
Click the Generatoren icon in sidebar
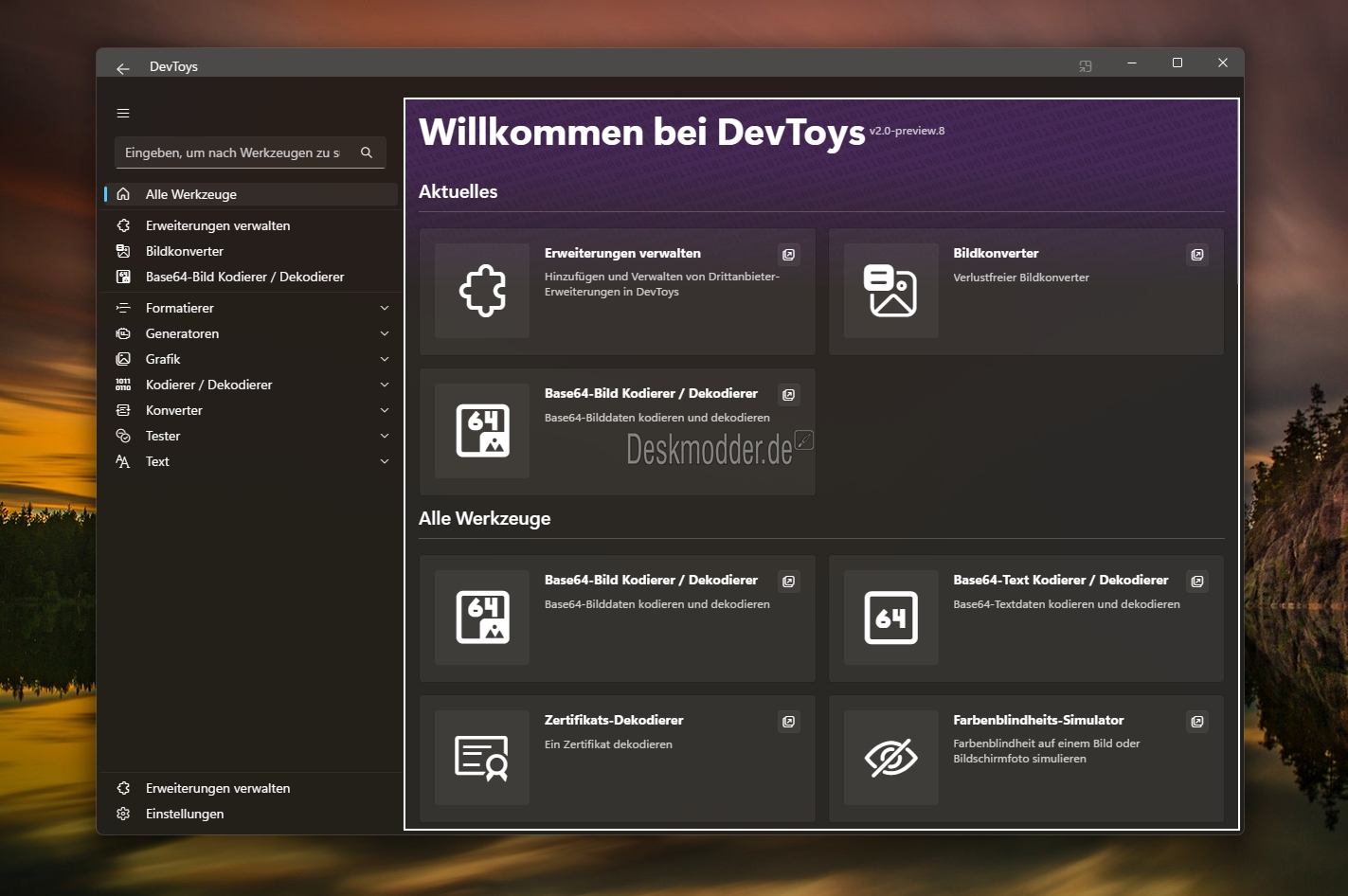pos(123,333)
